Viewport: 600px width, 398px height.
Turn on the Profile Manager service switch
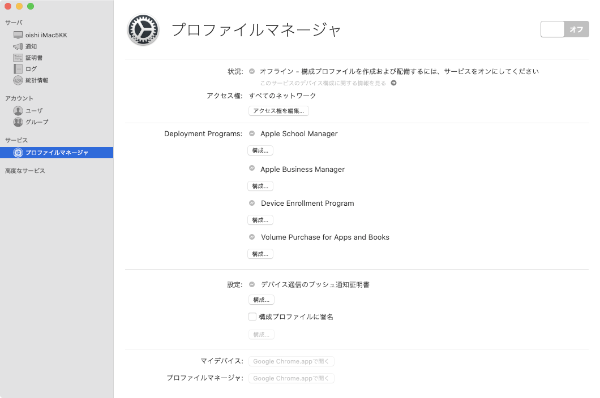pyautogui.click(x=564, y=29)
